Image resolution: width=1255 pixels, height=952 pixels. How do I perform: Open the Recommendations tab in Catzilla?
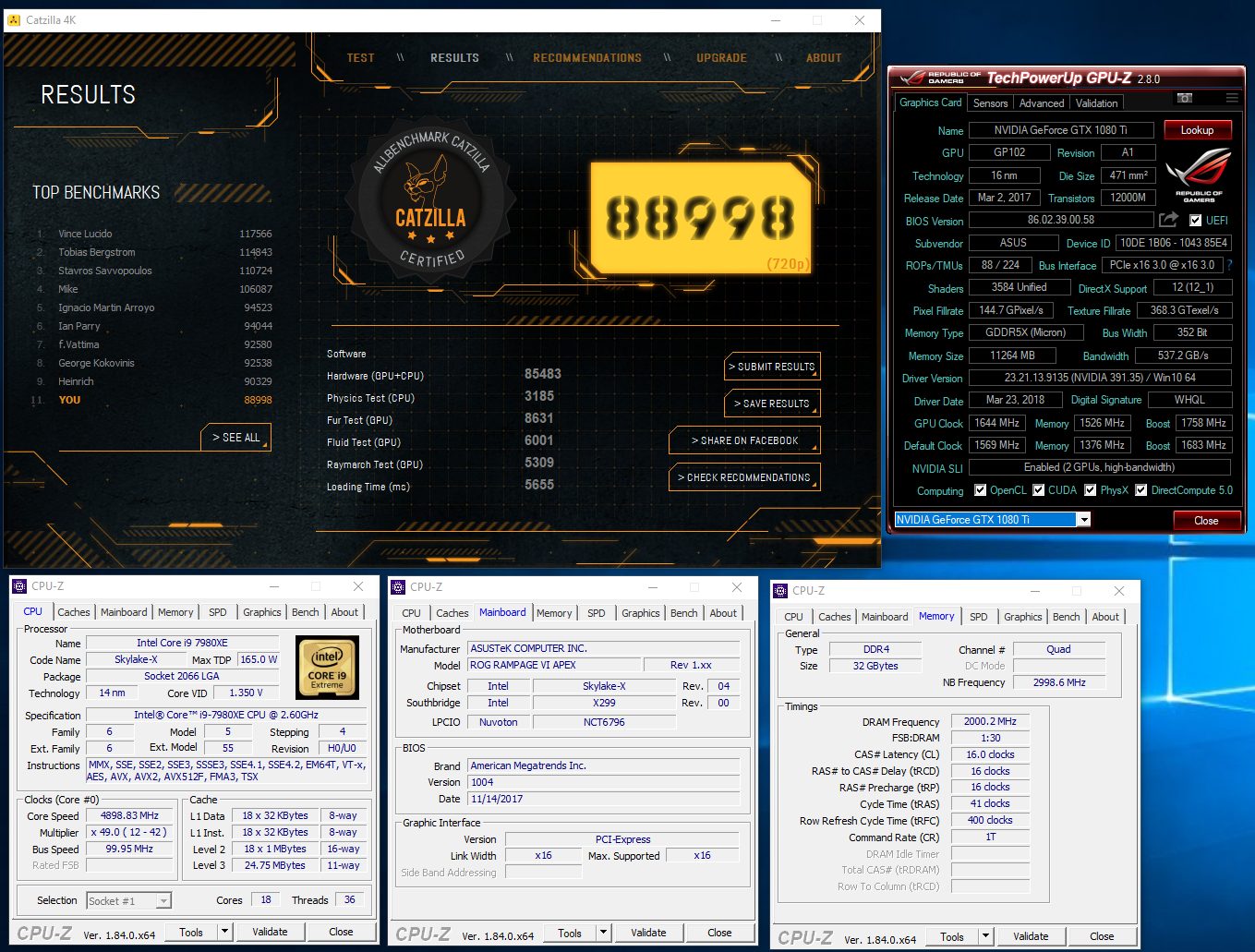pyautogui.click(x=587, y=58)
